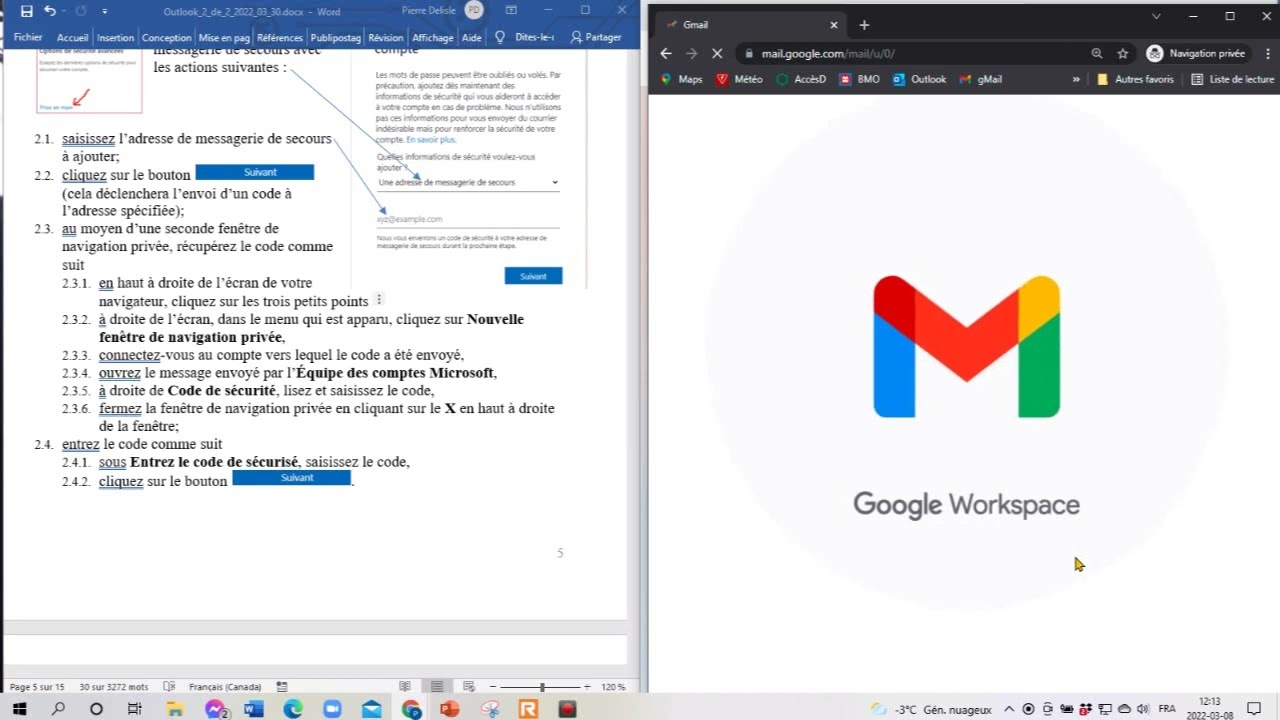Viewport: 1280px width, 720px height.
Task: Click the Partager button in Word
Action: [596, 37]
